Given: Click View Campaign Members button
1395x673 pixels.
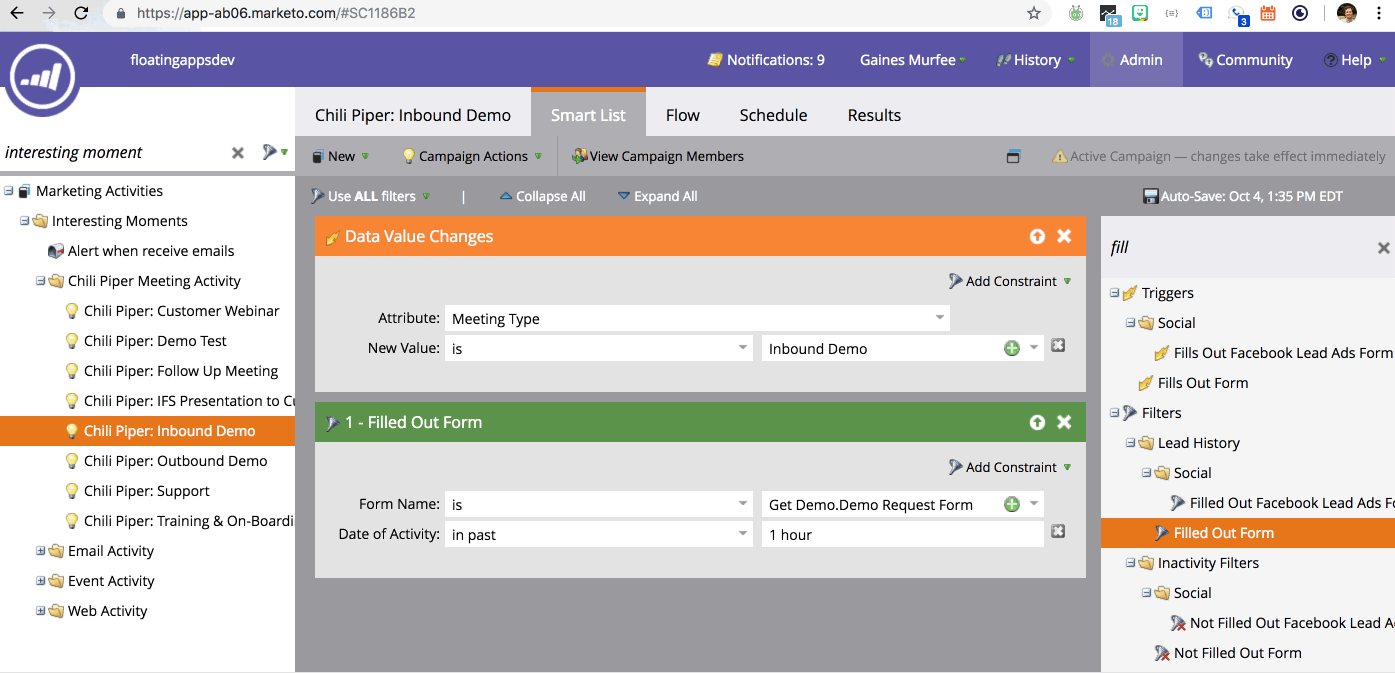Looking at the screenshot, I should 658,156.
